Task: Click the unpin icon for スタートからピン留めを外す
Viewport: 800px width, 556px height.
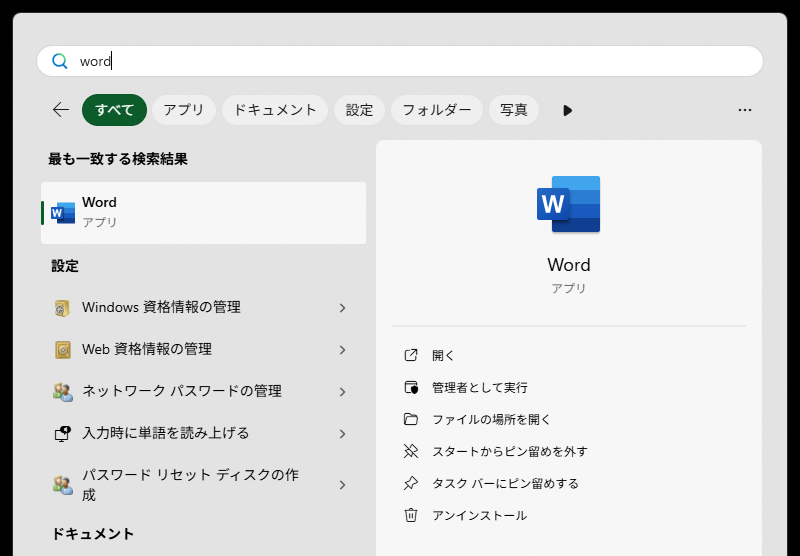Action: point(411,451)
